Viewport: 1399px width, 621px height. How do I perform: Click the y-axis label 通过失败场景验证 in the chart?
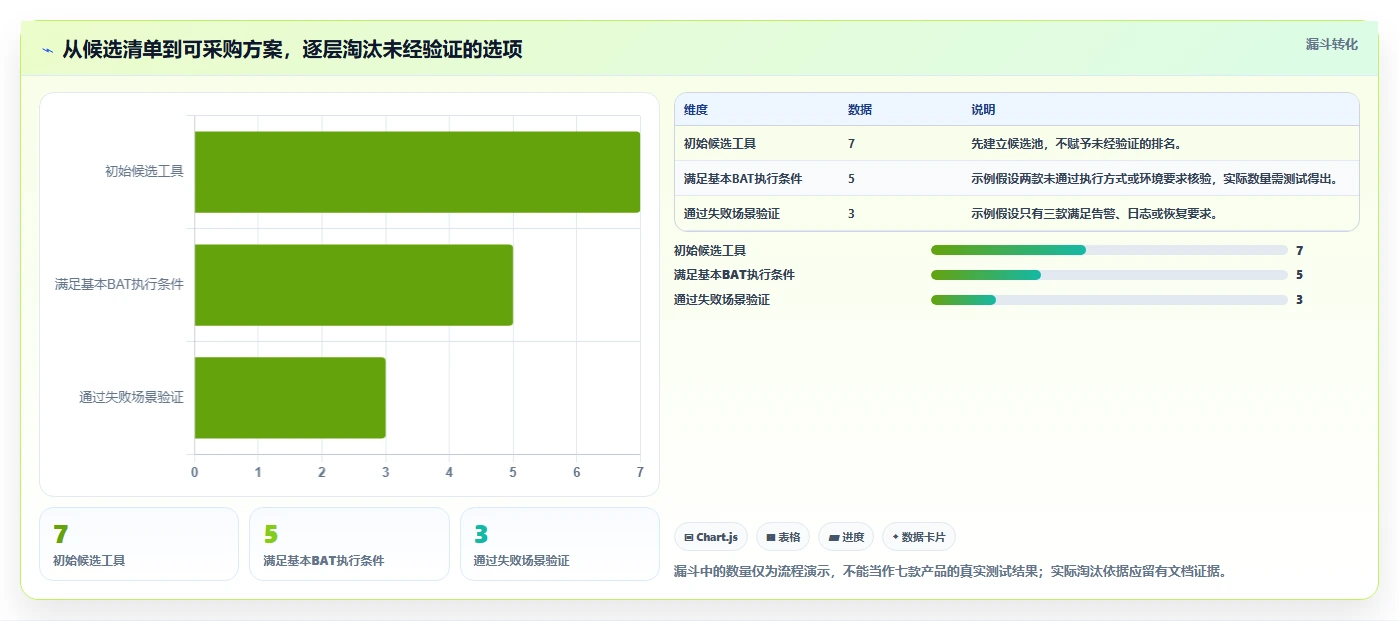132,397
